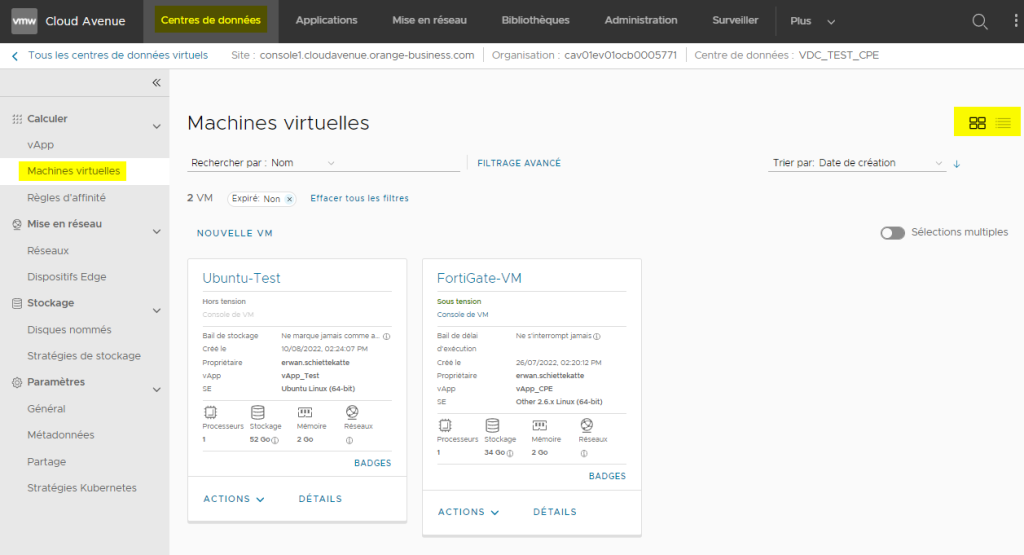The image size is (1024, 555).
Task: Open the search magnifier icon
Action: 980,22
